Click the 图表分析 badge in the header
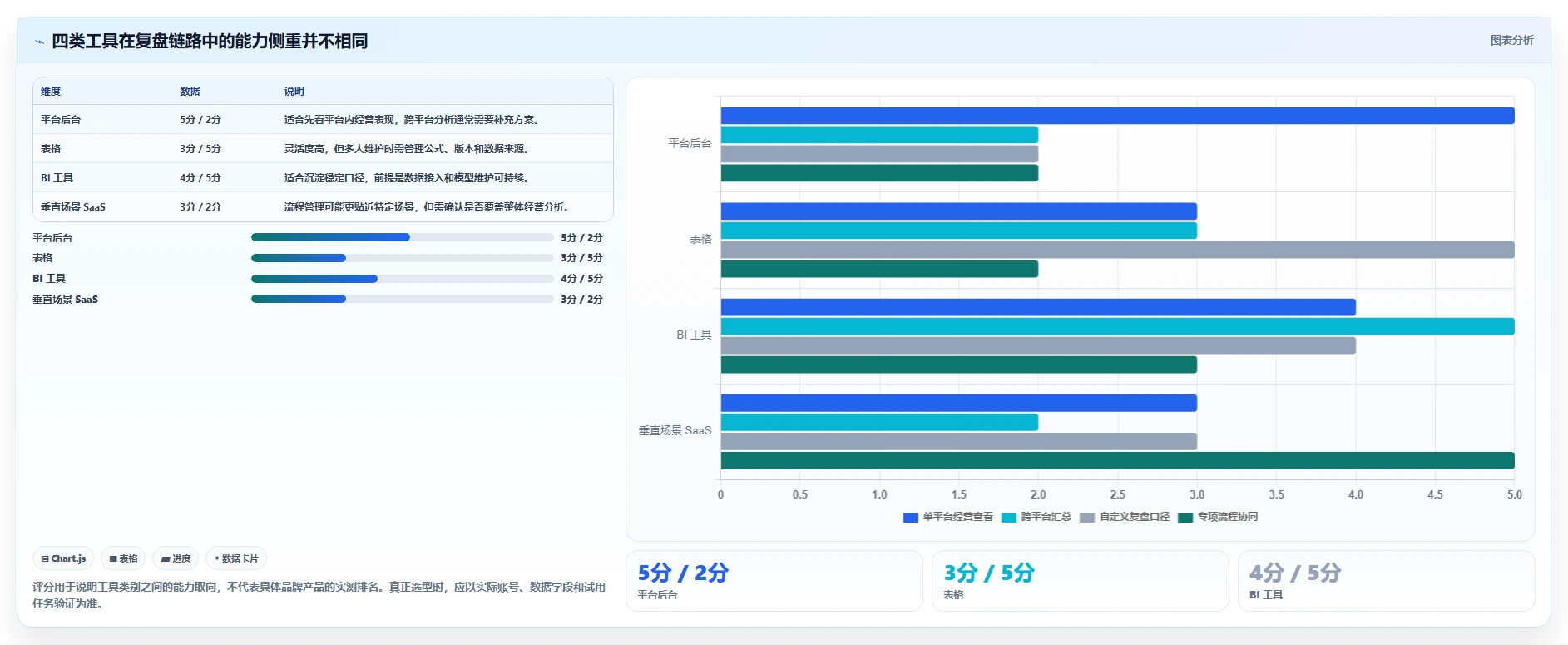This screenshot has width=1568, height=645. 1511,40
